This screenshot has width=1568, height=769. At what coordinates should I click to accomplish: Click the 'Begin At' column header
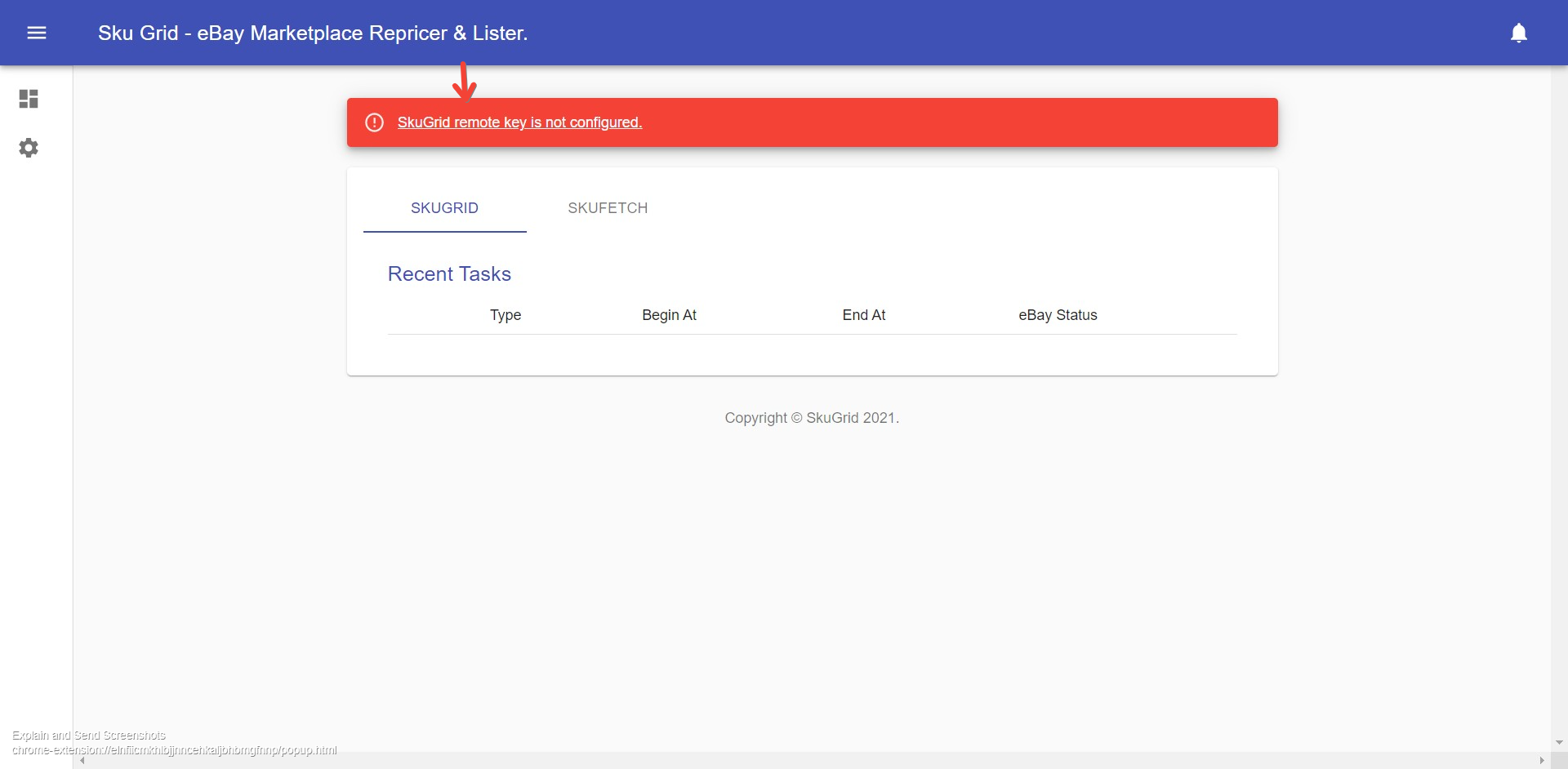click(x=669, y=315)
